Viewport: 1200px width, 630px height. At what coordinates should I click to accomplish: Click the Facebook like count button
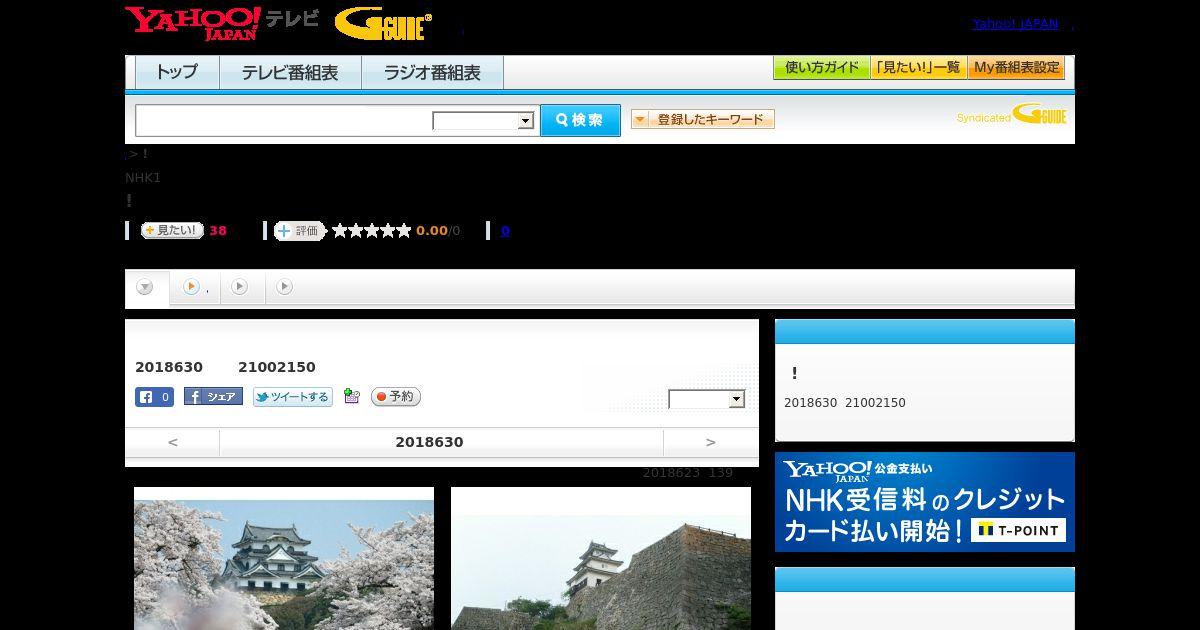155,397
